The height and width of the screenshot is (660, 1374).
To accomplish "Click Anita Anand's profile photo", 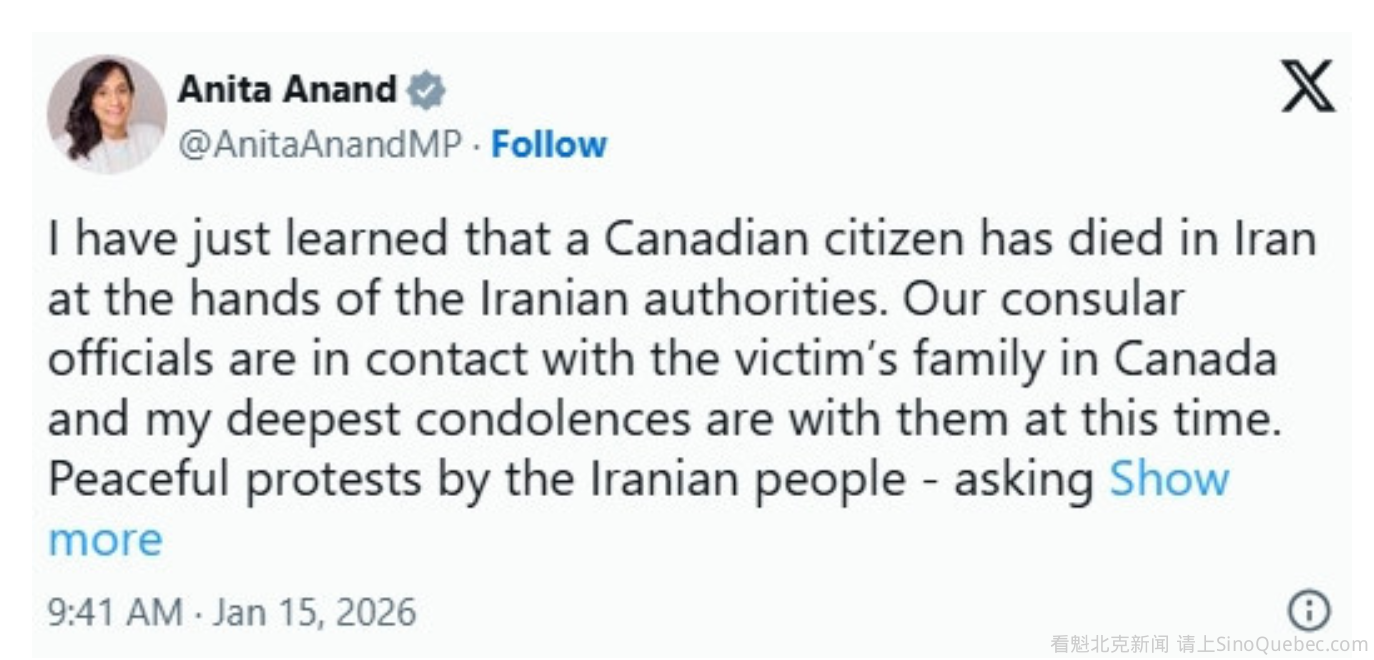I will (106, 114).
